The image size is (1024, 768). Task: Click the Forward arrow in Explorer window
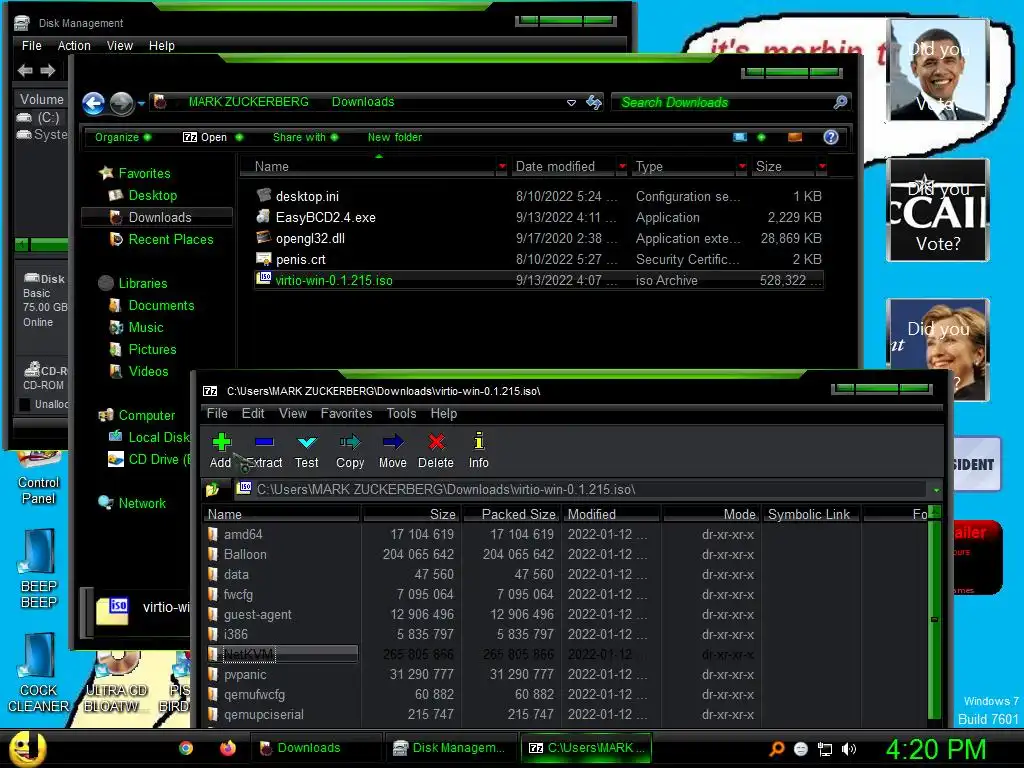click(x=121, y=103)
